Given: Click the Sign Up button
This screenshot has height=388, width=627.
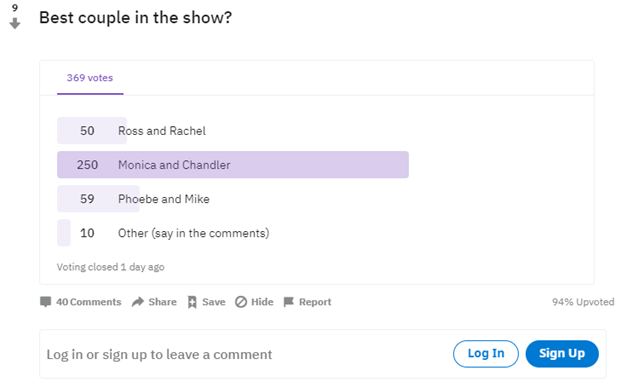Looking at the screenshot, I should tap(562, 354).
